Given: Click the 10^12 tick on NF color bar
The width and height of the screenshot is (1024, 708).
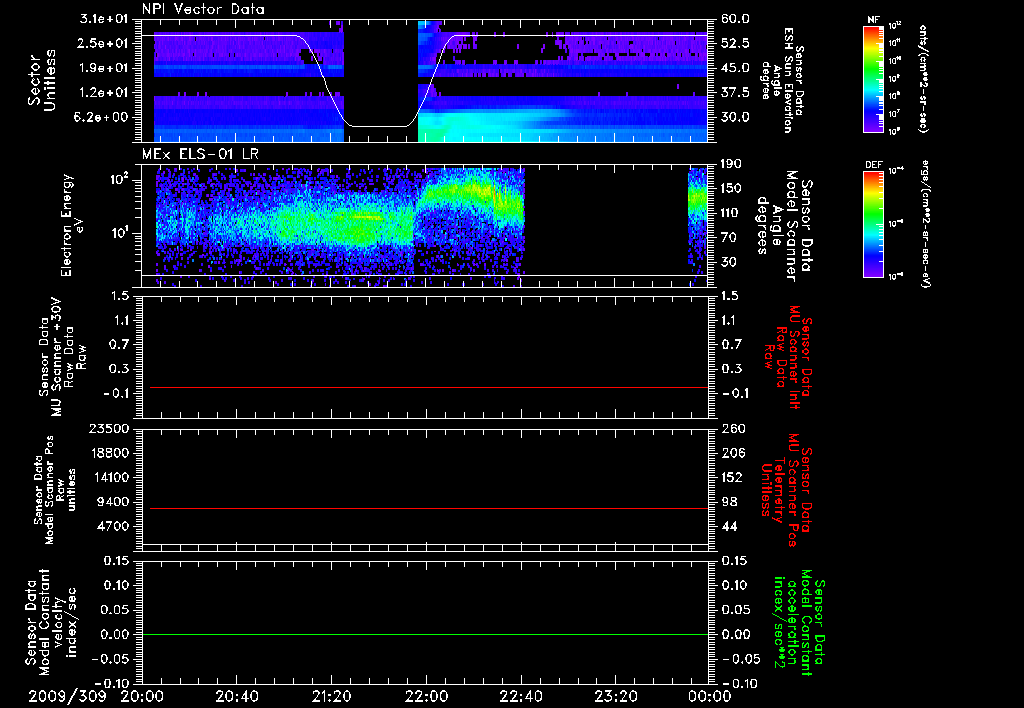Looking at the screenshot, I should [x=895, y=26].
